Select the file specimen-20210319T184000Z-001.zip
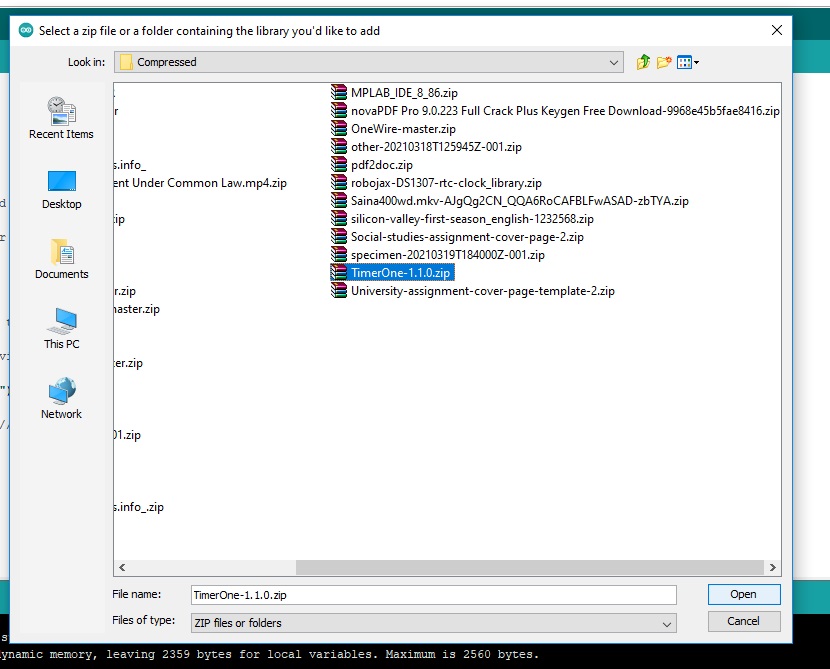 click(x=448, y=255)
